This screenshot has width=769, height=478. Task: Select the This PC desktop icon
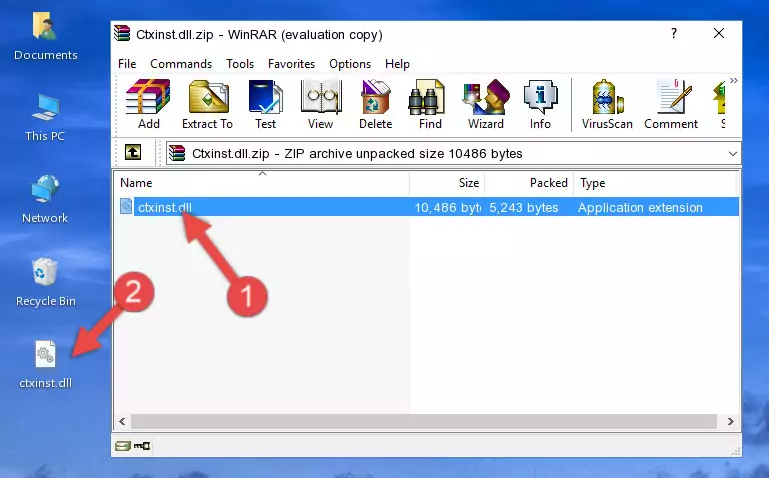click(x=45, y=118)
